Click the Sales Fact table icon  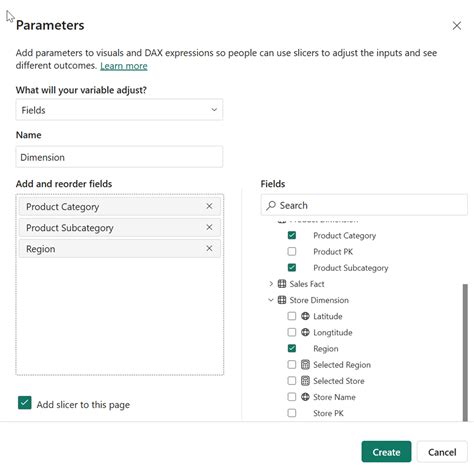coord(282,284)
